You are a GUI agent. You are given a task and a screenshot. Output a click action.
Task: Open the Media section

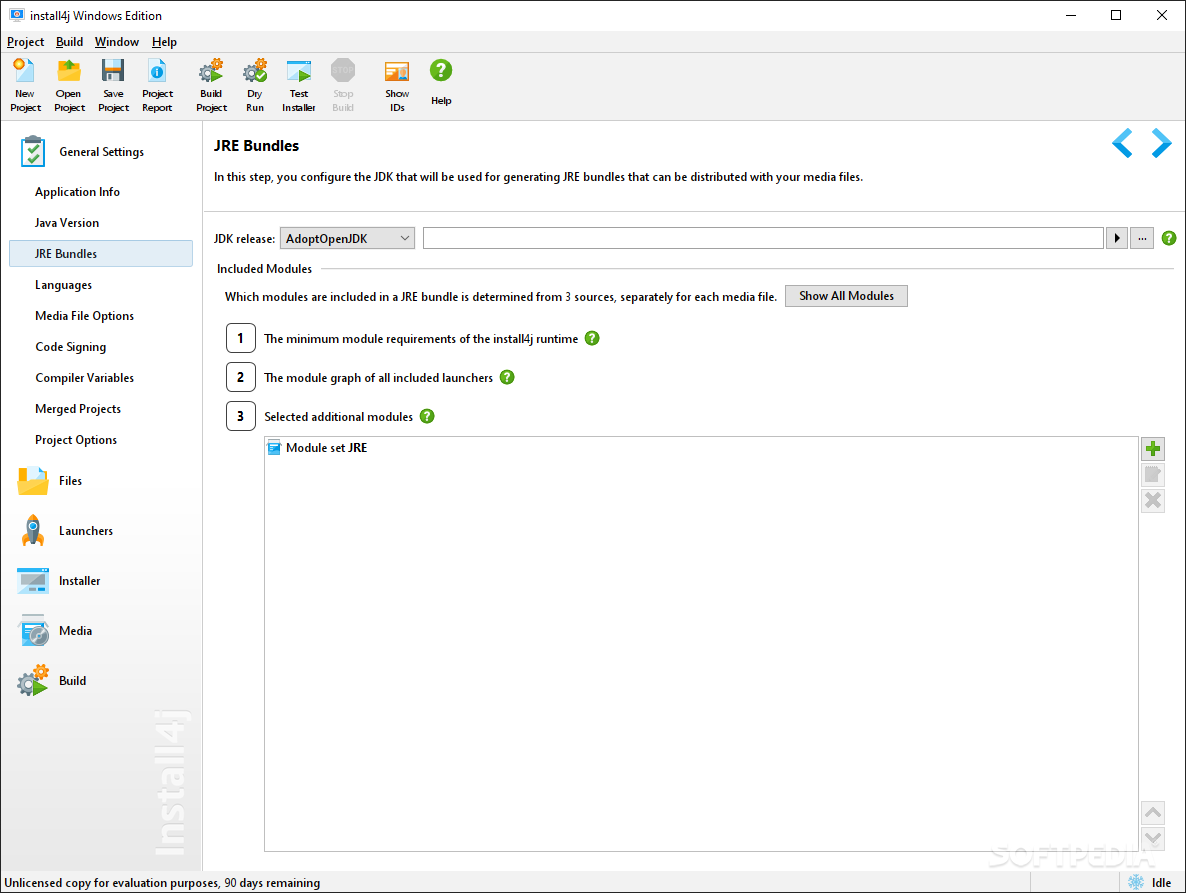[x=54, y=631]
